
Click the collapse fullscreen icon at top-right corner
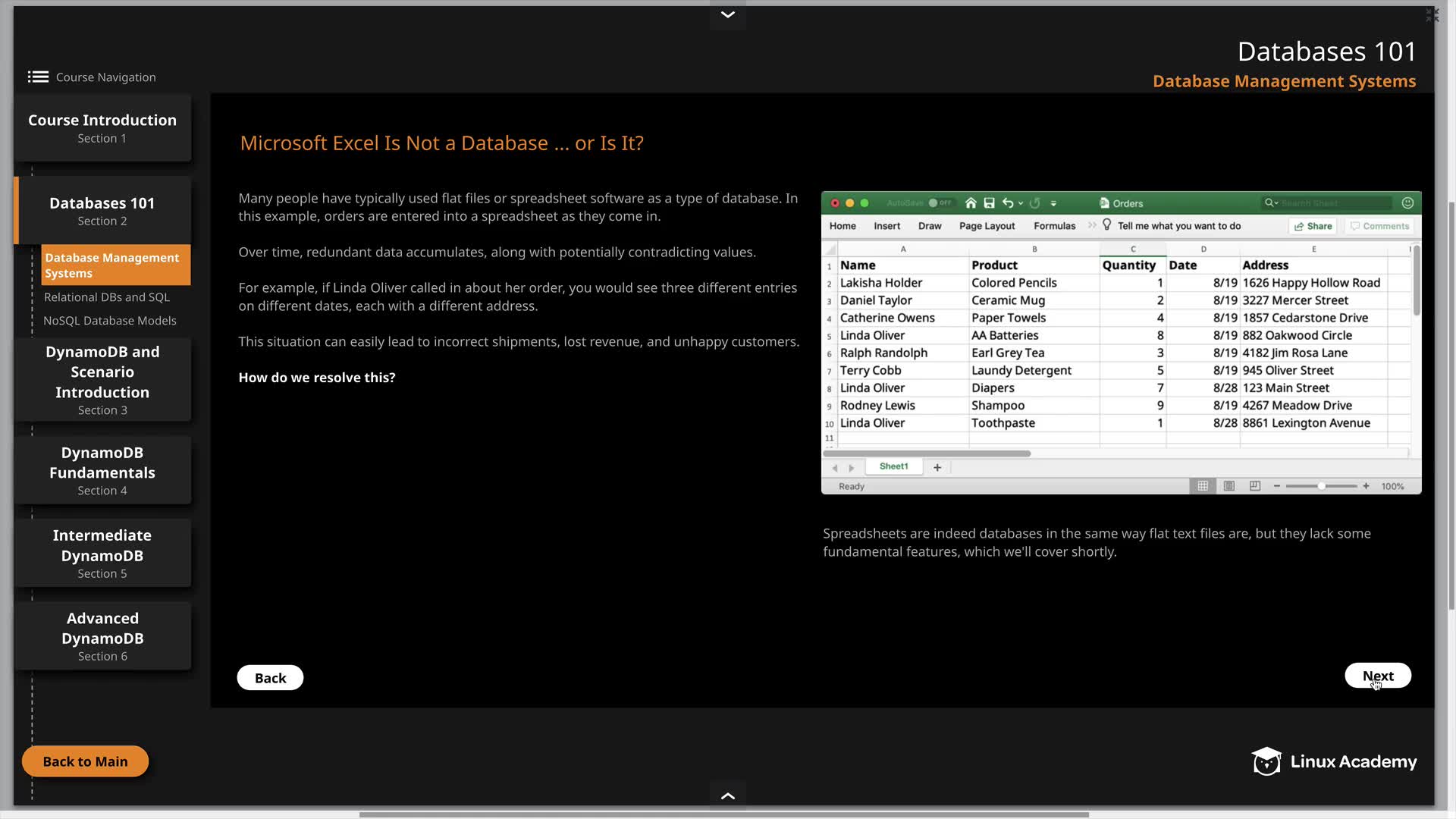click(1432, 15)
